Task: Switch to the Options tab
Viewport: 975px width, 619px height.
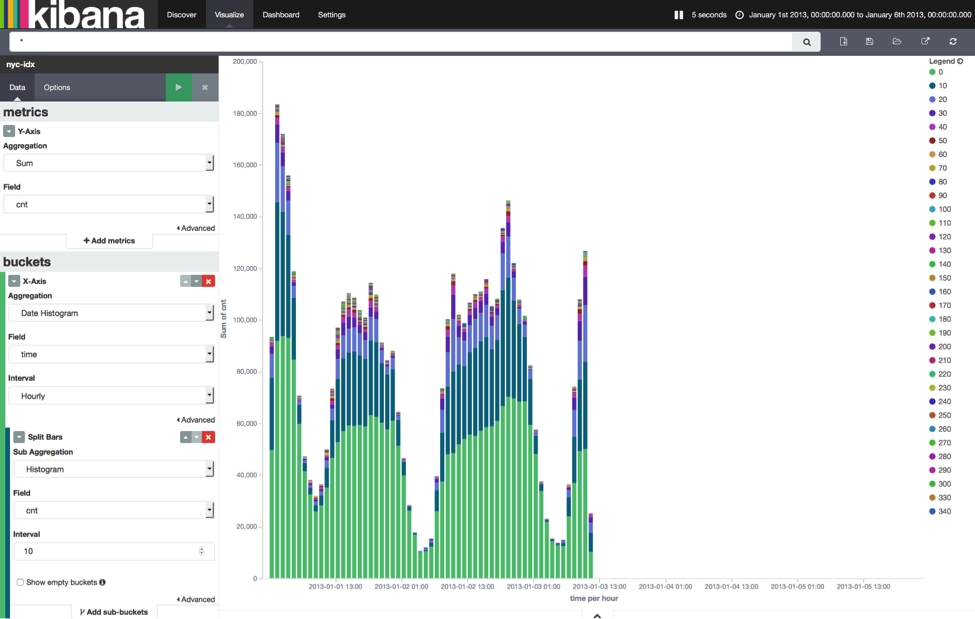Action: pos(57,88)
